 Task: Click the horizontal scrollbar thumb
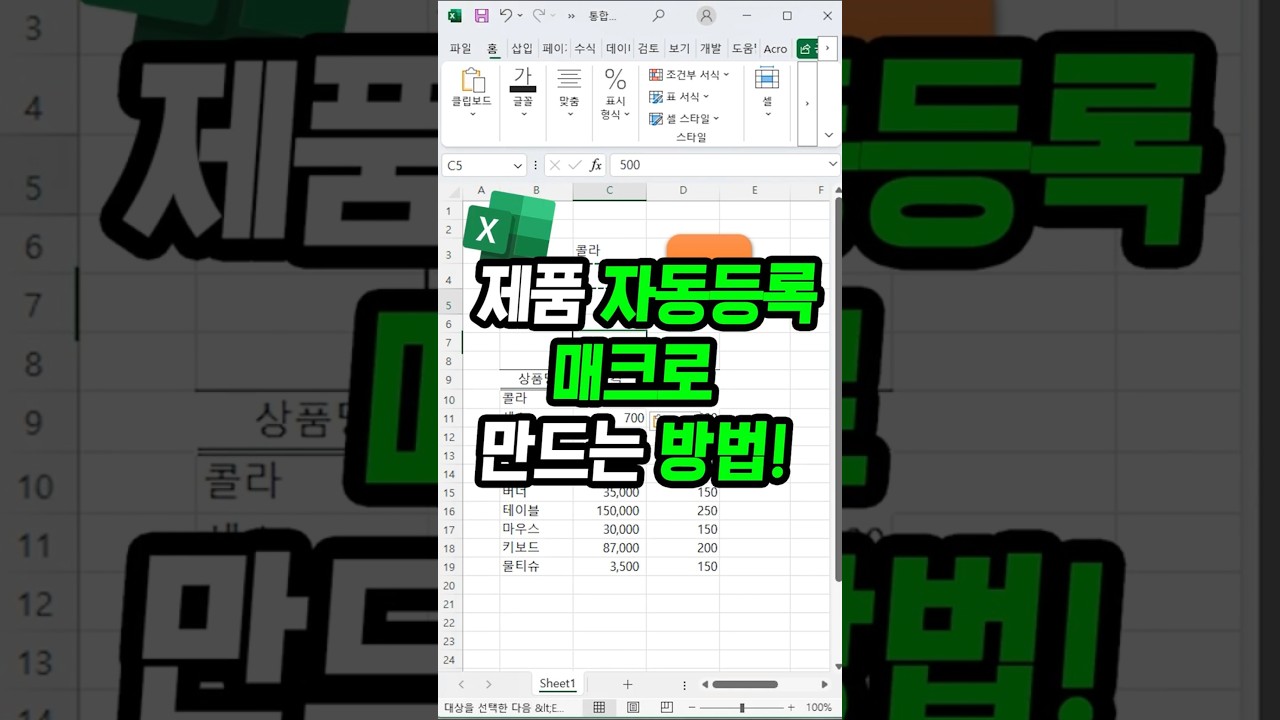[x=744, y=684]
